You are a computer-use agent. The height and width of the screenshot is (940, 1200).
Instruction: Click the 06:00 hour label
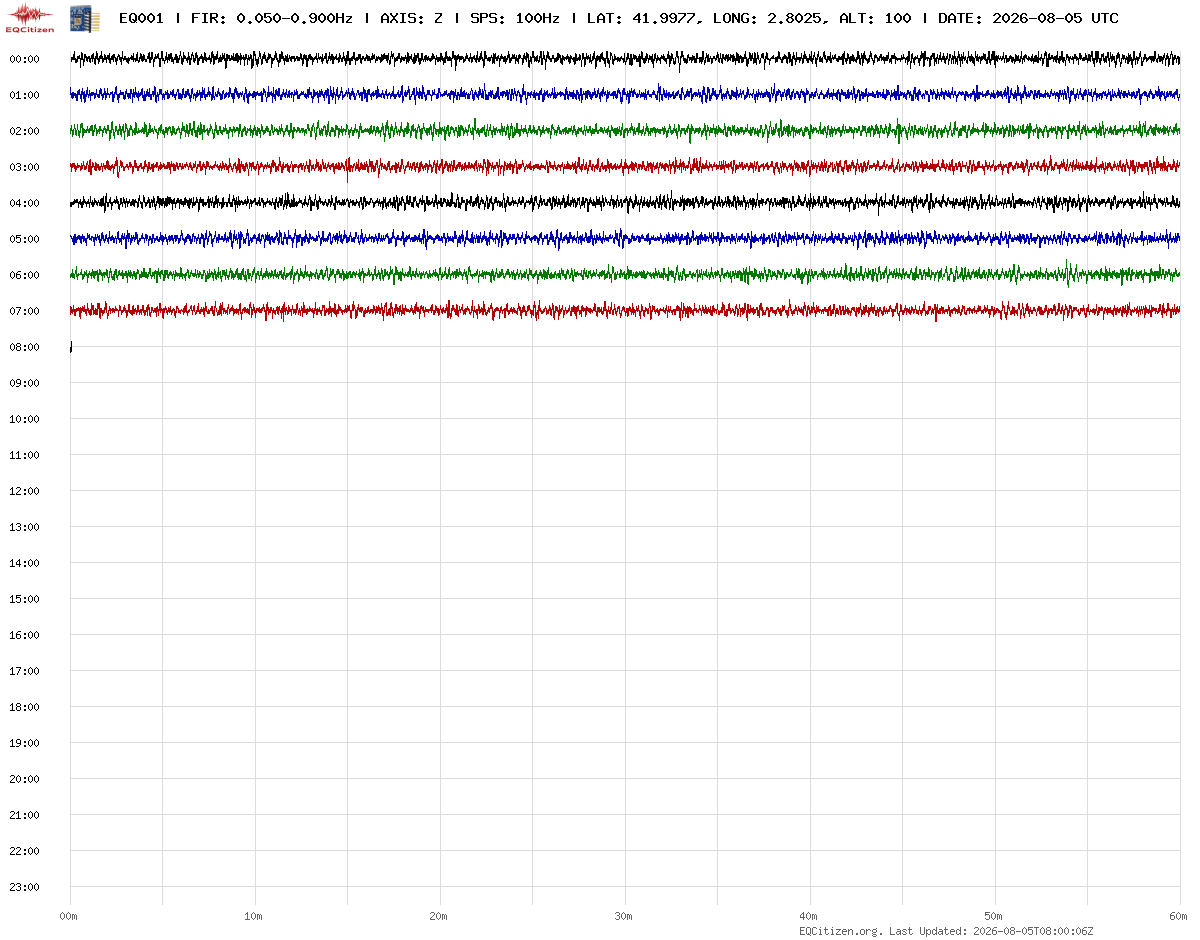24,275
